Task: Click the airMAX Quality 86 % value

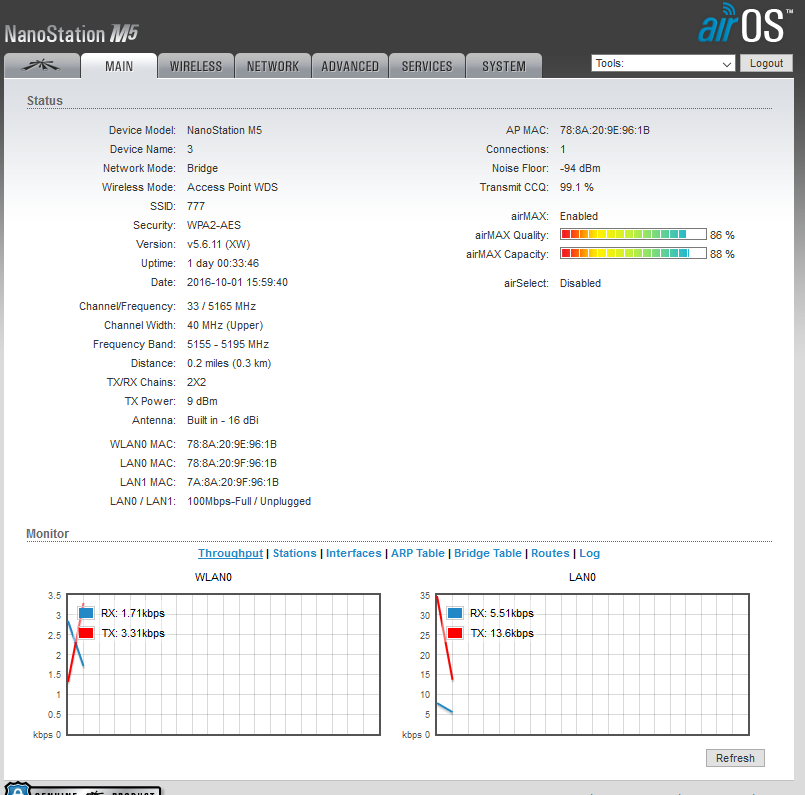Action: pyautogui.click(x=722, y=235)
